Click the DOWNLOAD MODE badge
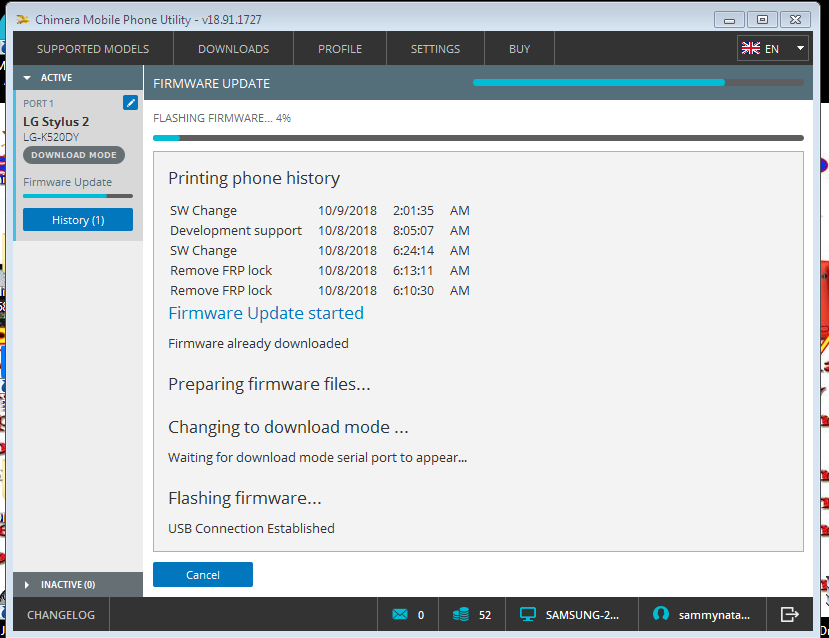Viewport: 829px width, 638px height. (74, 155)
